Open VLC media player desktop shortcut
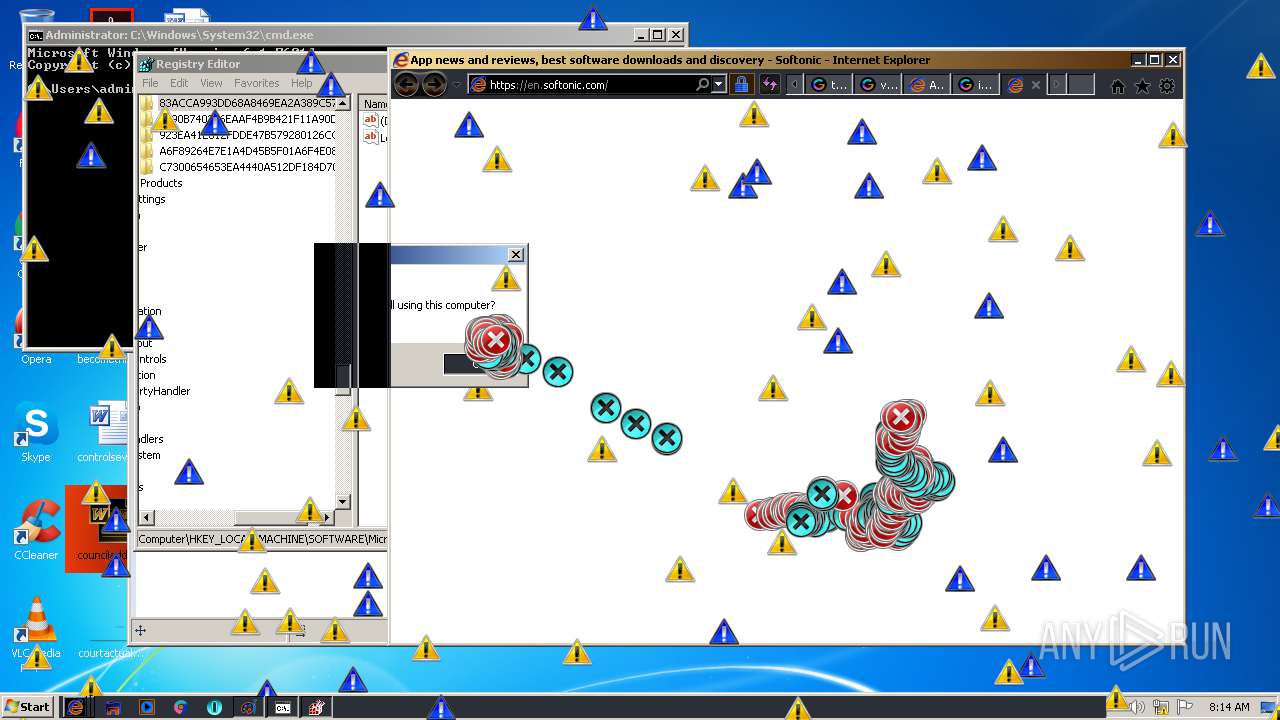This screenshot has width=1280, height=720. (x=36, y=628)
